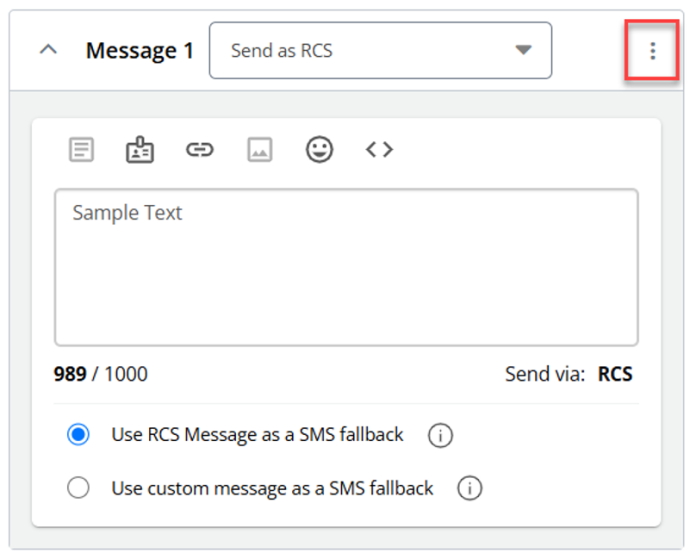Open the three-dot more options menu

coord(652,50)
